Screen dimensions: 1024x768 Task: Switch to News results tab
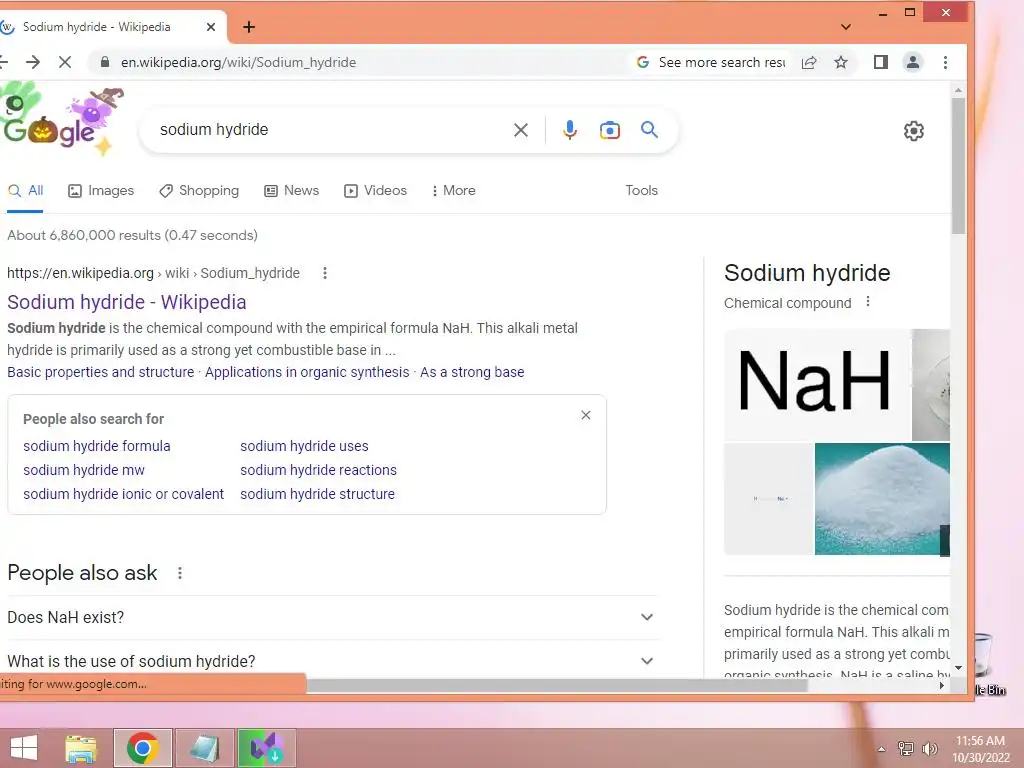point(291,191)
